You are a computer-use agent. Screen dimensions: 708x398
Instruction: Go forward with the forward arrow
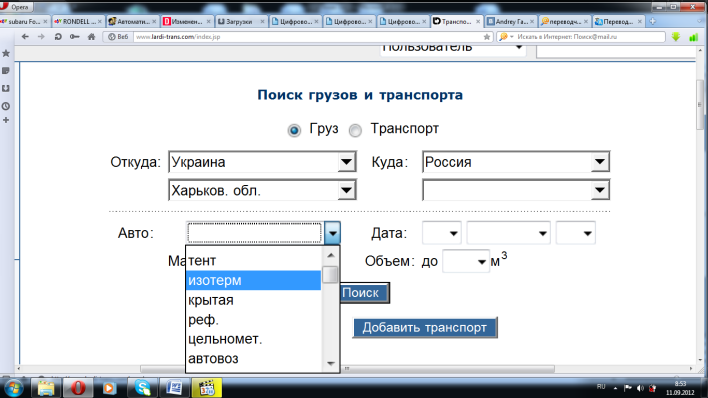[41, 37]
